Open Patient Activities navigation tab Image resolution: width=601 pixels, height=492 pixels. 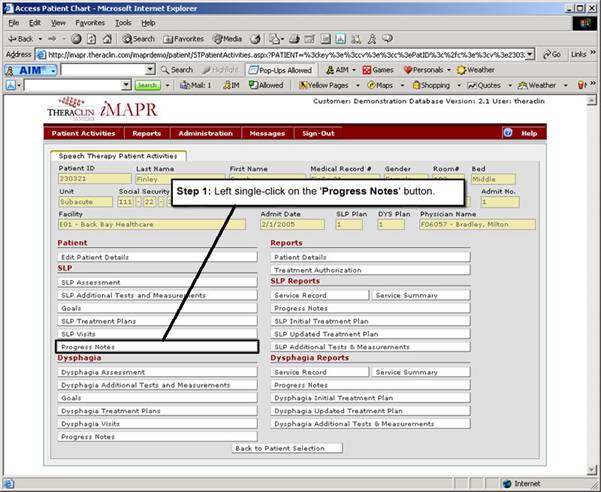pyautogui.click(x=84, y=133)
